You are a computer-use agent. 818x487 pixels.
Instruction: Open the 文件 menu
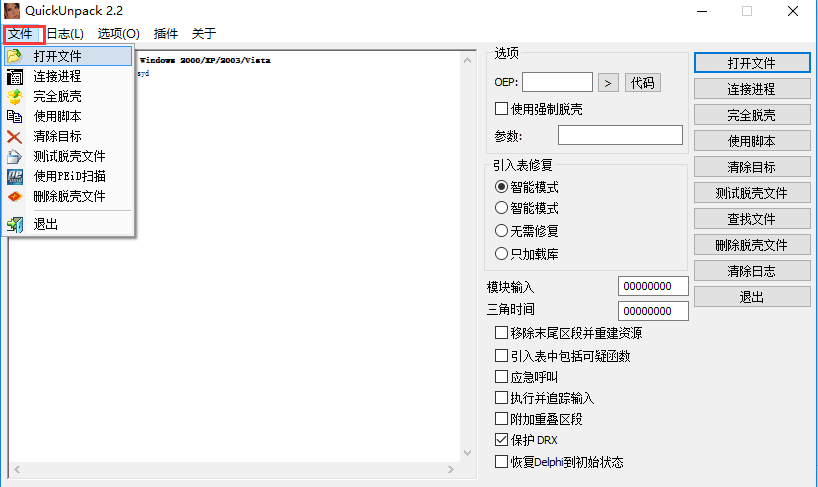point(20,34)
